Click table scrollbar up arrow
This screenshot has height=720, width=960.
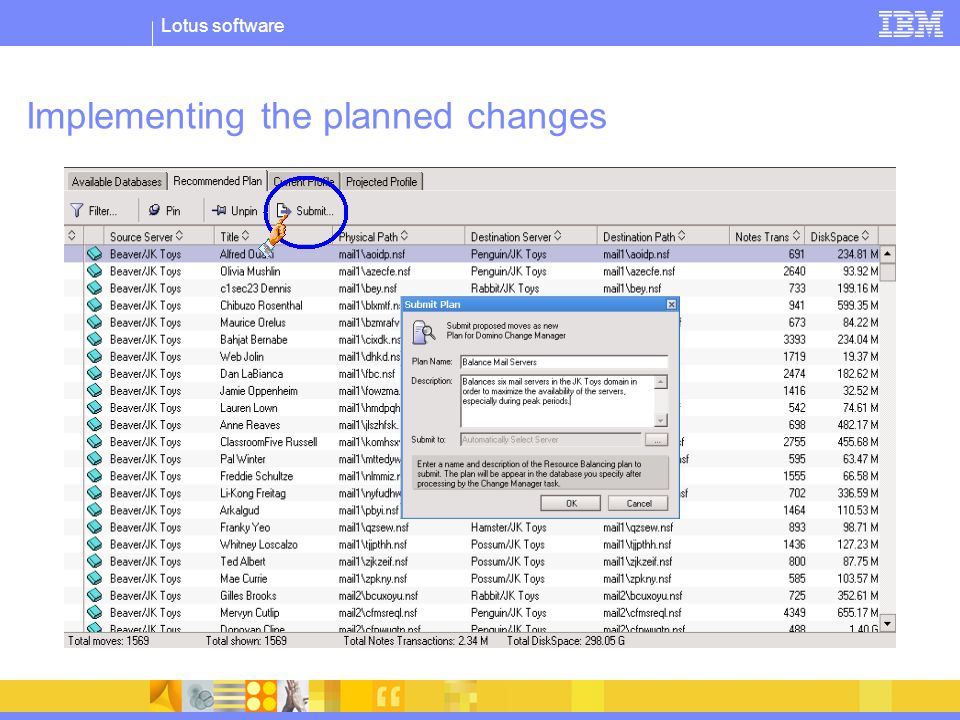point(887,253)
